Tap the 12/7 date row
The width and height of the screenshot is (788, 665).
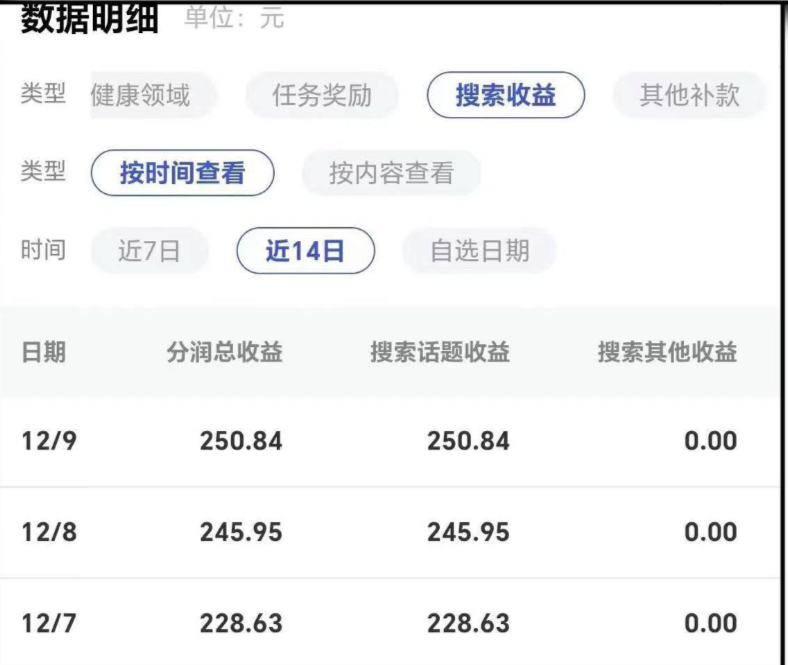(x=49, y=623)
